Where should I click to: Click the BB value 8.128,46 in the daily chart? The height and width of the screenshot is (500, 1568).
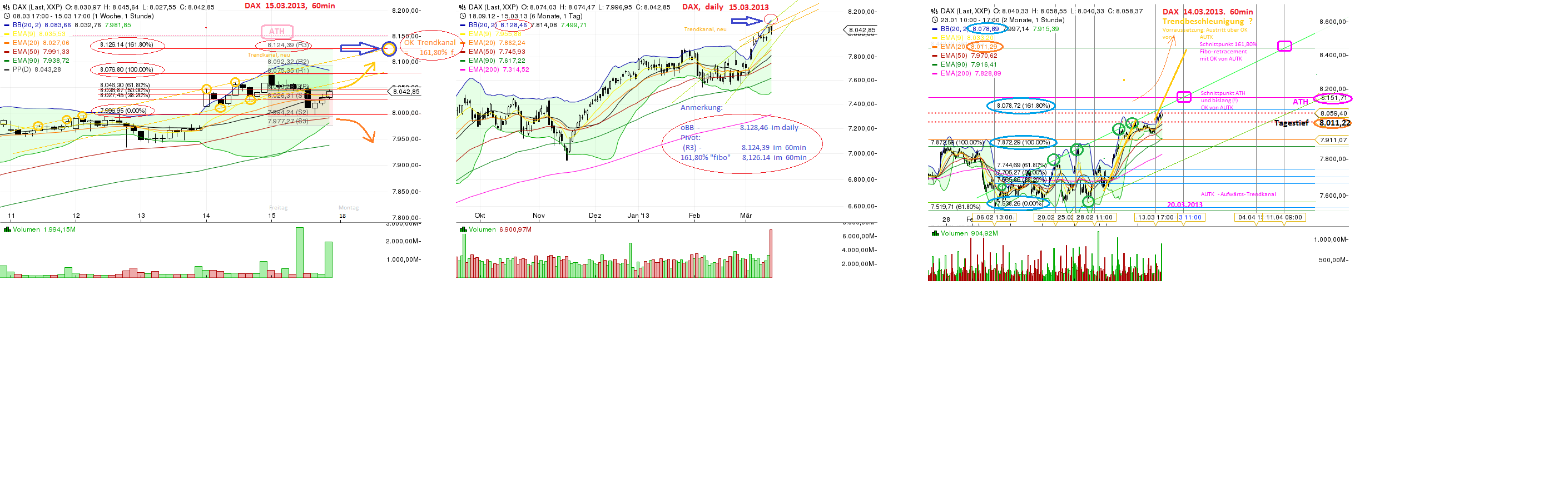(513, 25)
